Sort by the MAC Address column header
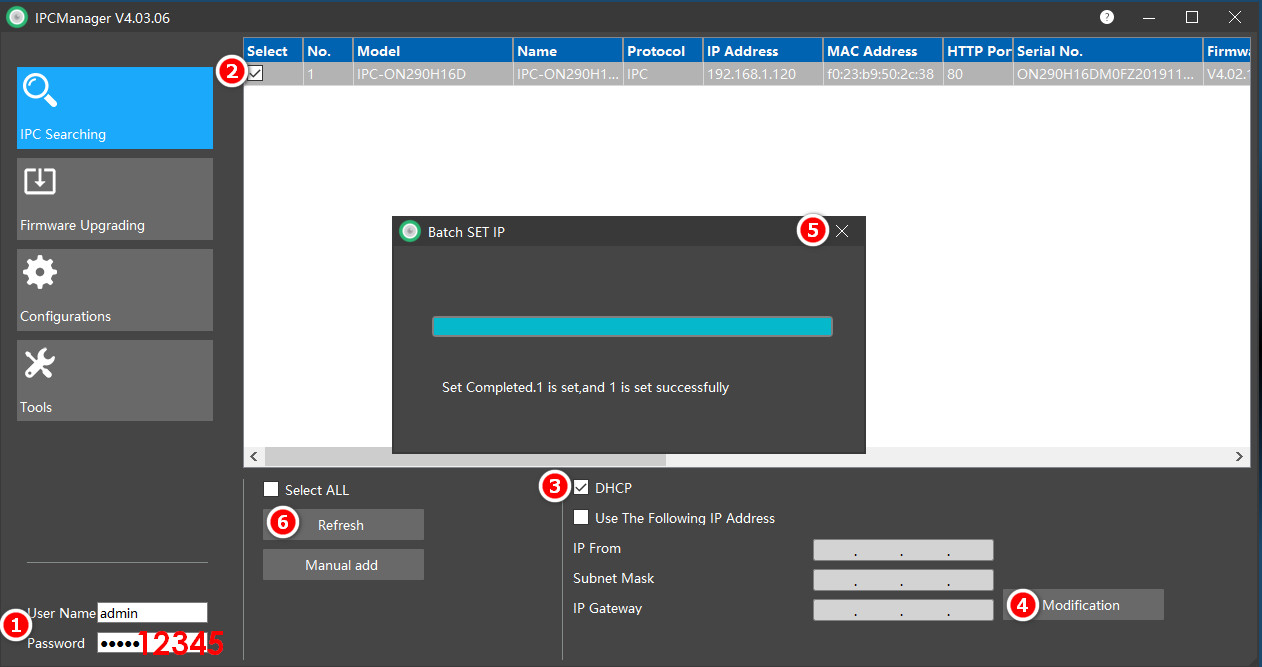 tap(883, 51)
